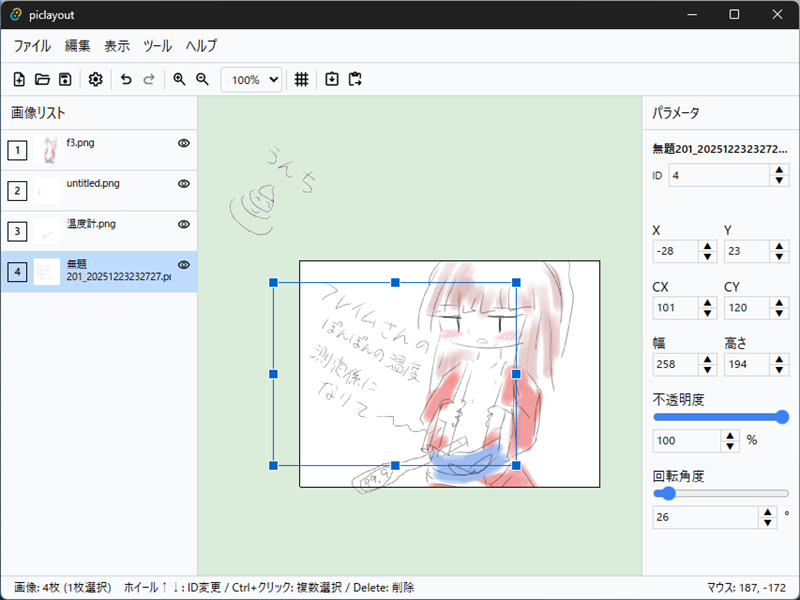Increase the ID value with up arrow
Viewport: 800px width, 600px height.
point(779,170)
